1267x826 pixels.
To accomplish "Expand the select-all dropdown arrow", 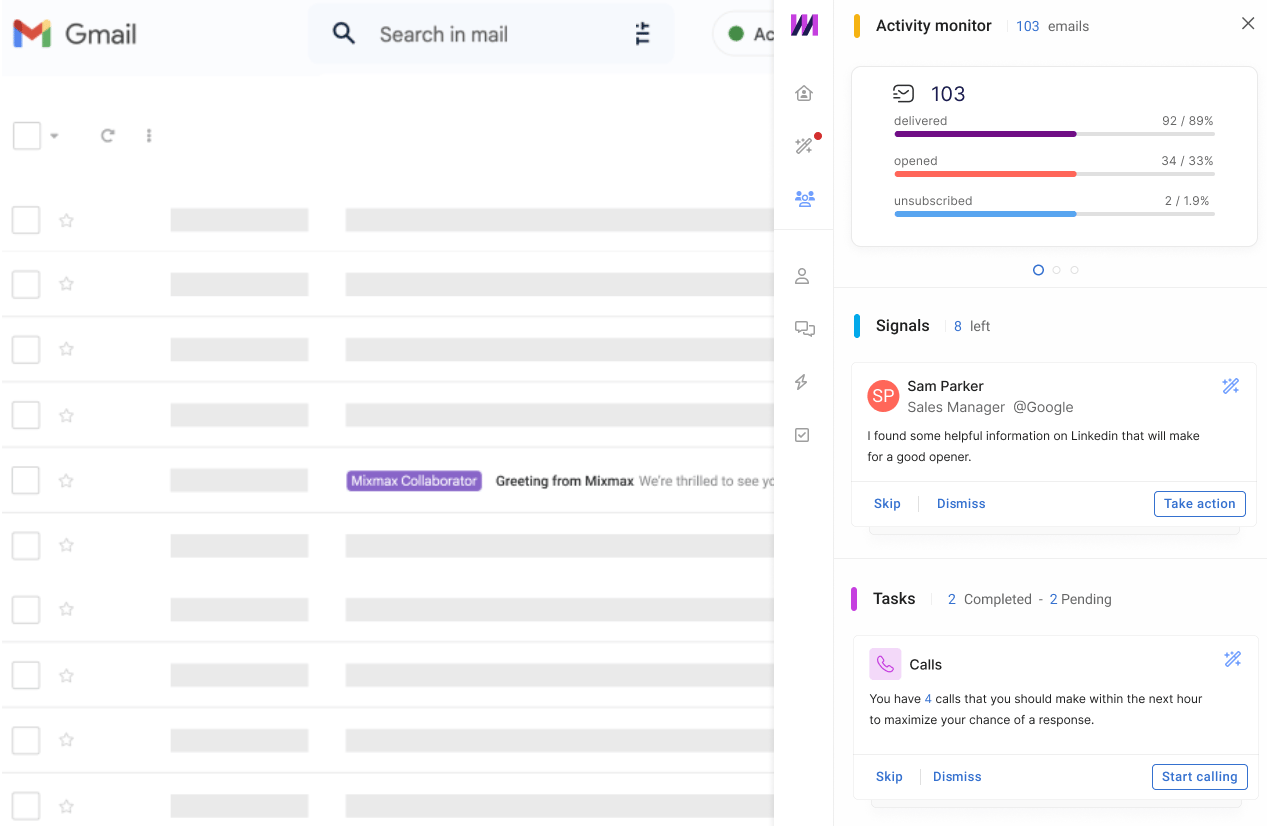I will tap(54, 136).
